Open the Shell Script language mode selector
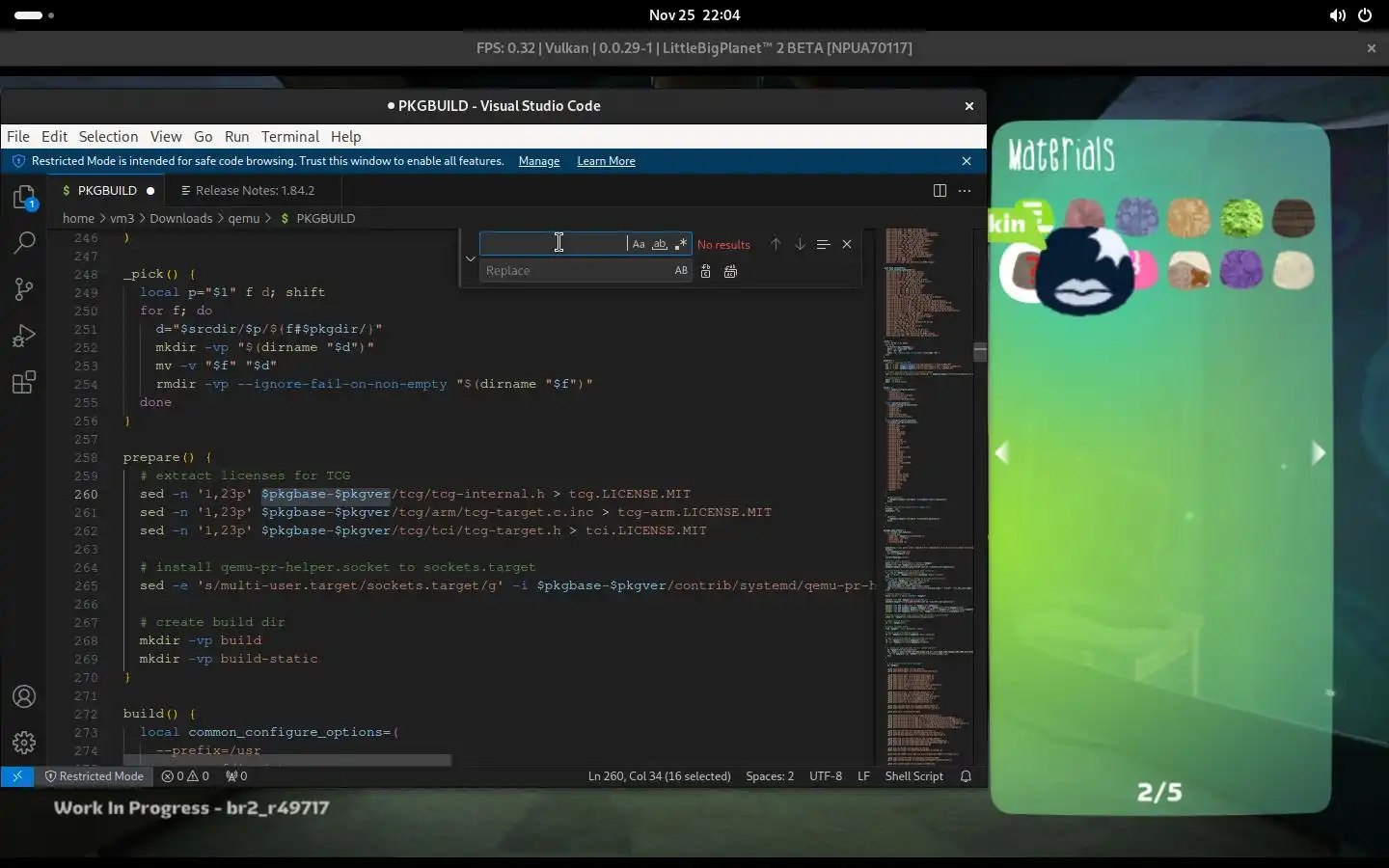Screen dimensions: 1389x868 pos(914,776)
